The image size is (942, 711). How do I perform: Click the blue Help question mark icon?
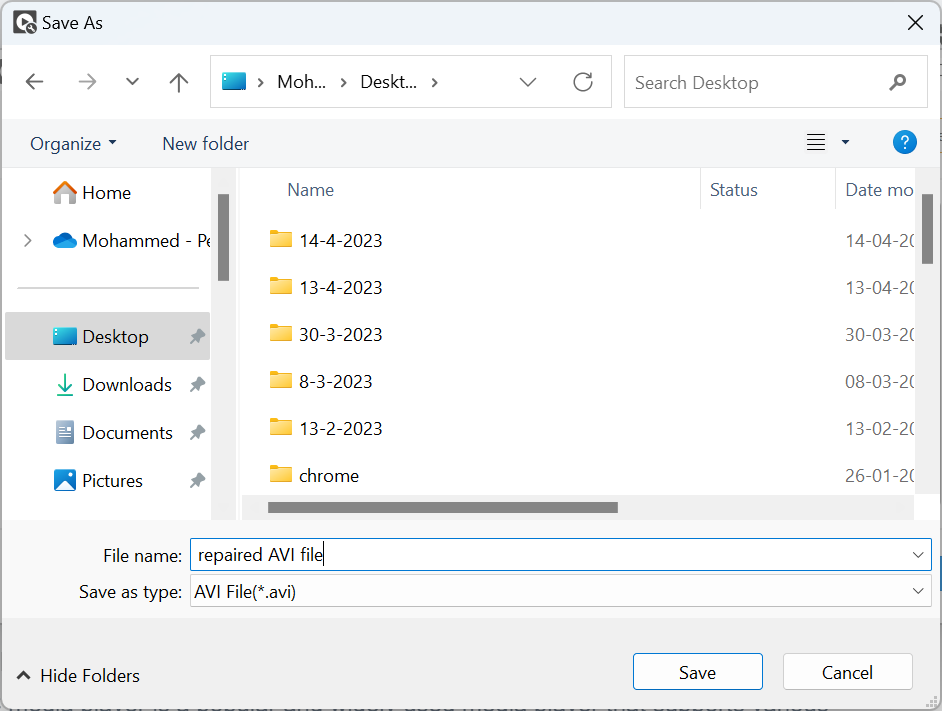tap(904, 143)
